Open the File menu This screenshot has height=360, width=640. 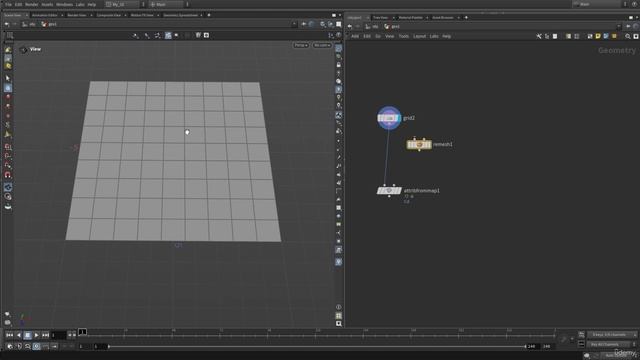point(8,4)
